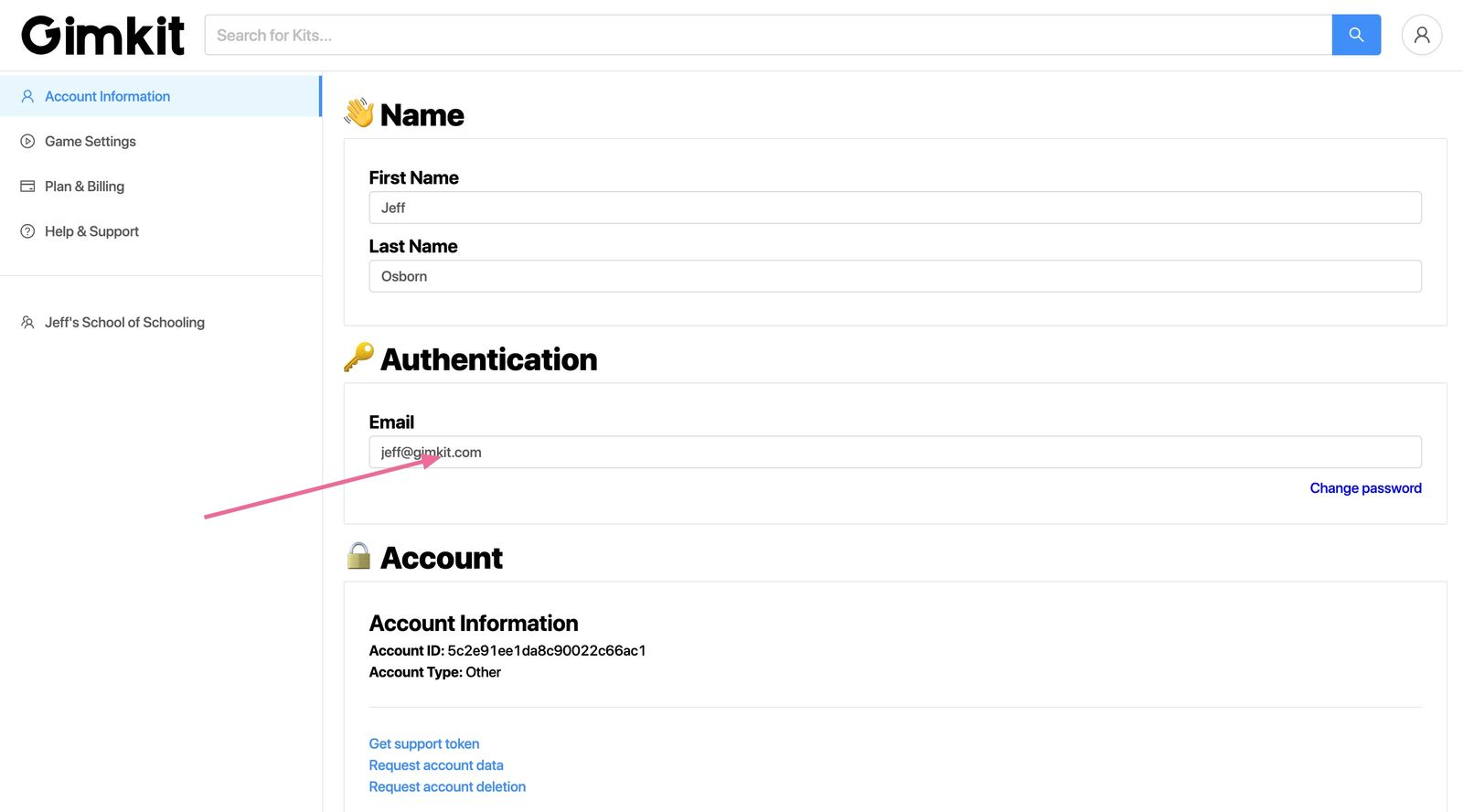
Task: Click the Account Information subheading
Action: pyautogui.click(x=474, y=624)
